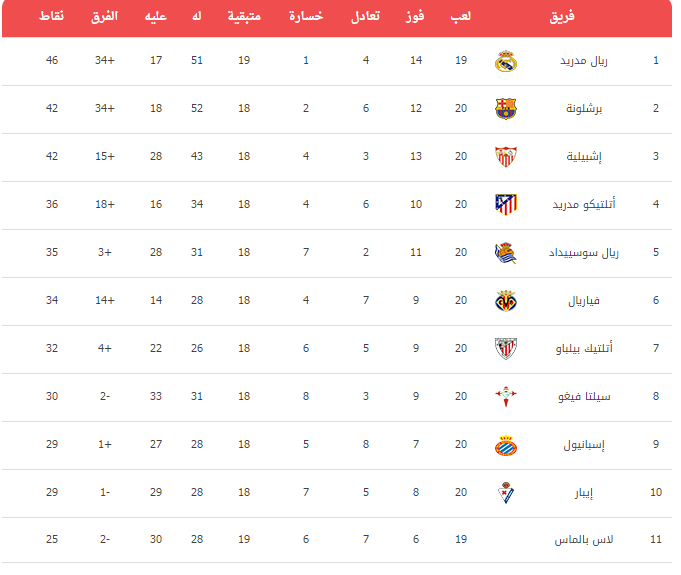Open the برشلونة team name link
Screen dimensions: 681x575
coord(583,109)
